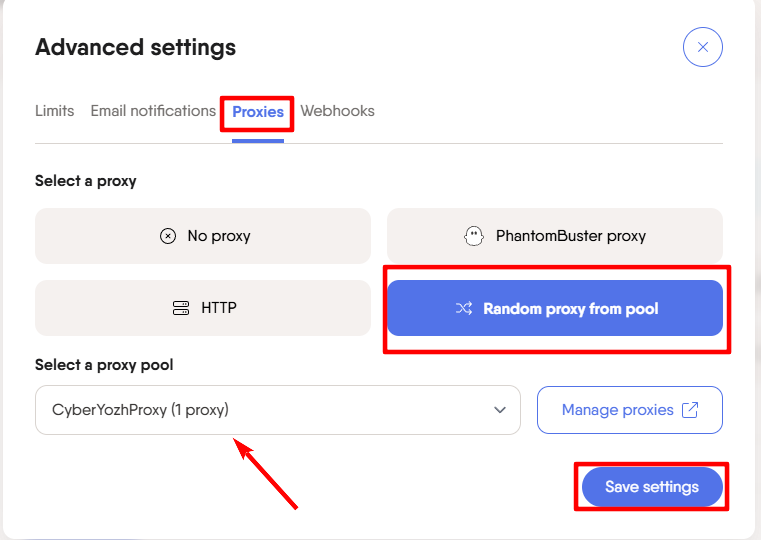Select the Proxies tab
761x540 pixels.
(x=258, y=112)
